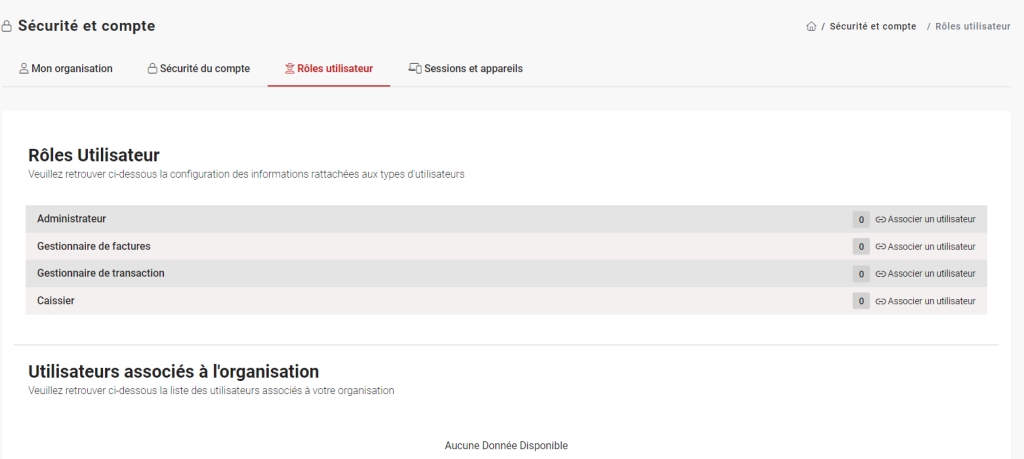The width and height of the screenshot is (1024, 459).
Task: Click the padlock icon on the Sécurité du compte tab
Action: (x=152, y=69)
